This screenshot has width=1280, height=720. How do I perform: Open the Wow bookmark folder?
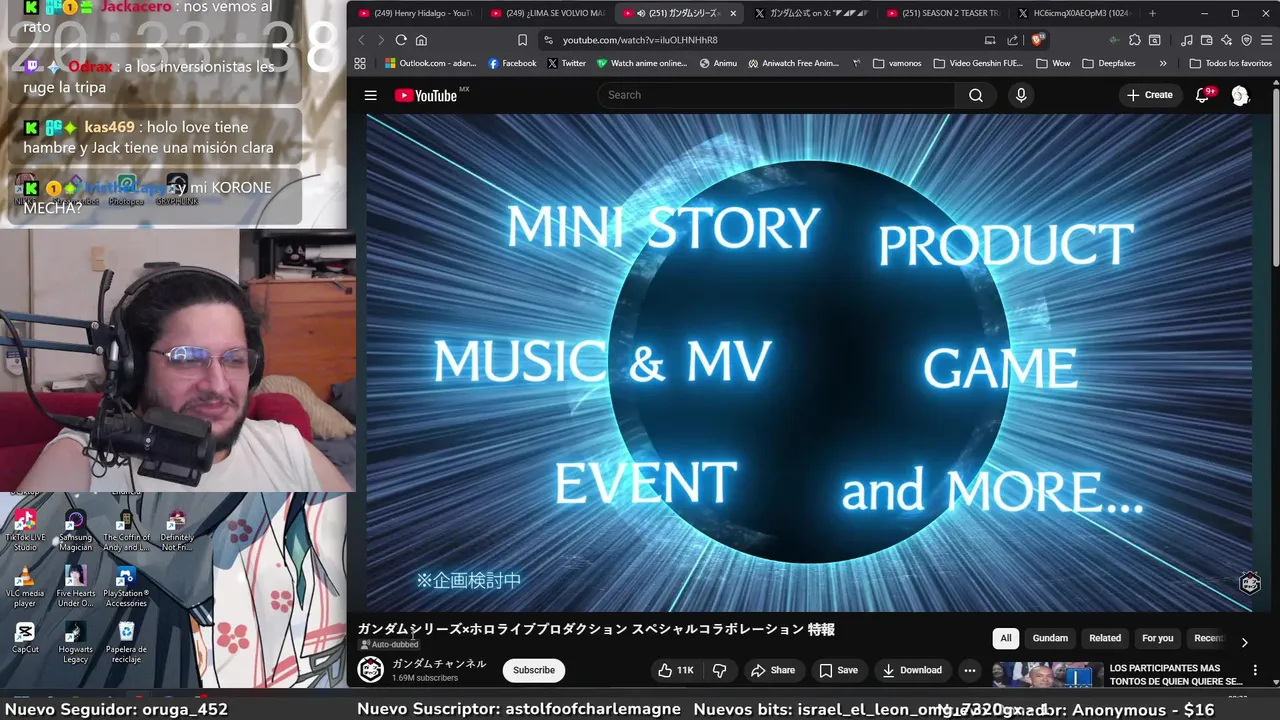pos(1053,63)
